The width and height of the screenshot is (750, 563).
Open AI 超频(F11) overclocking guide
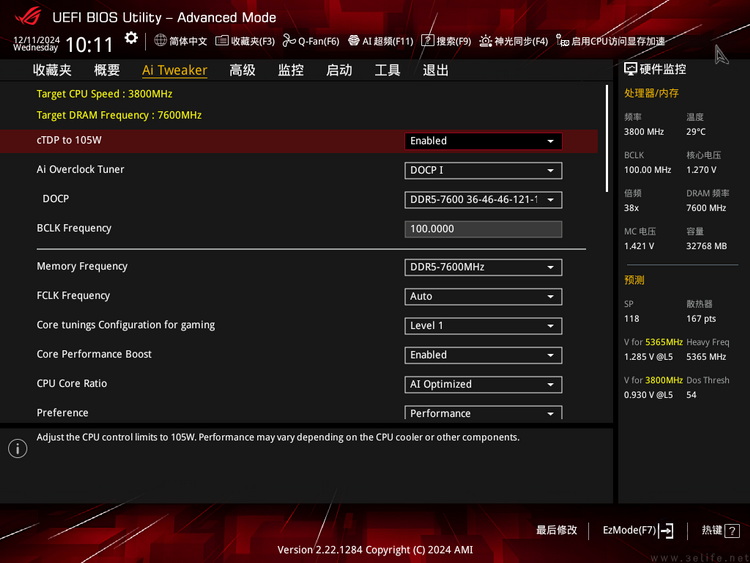point(380,41)
